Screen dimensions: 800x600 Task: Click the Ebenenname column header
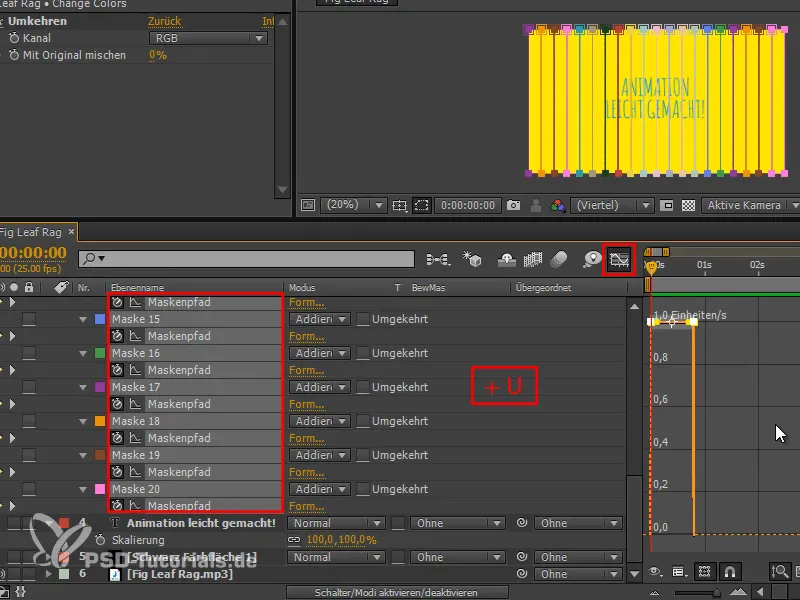coord(137,288)
